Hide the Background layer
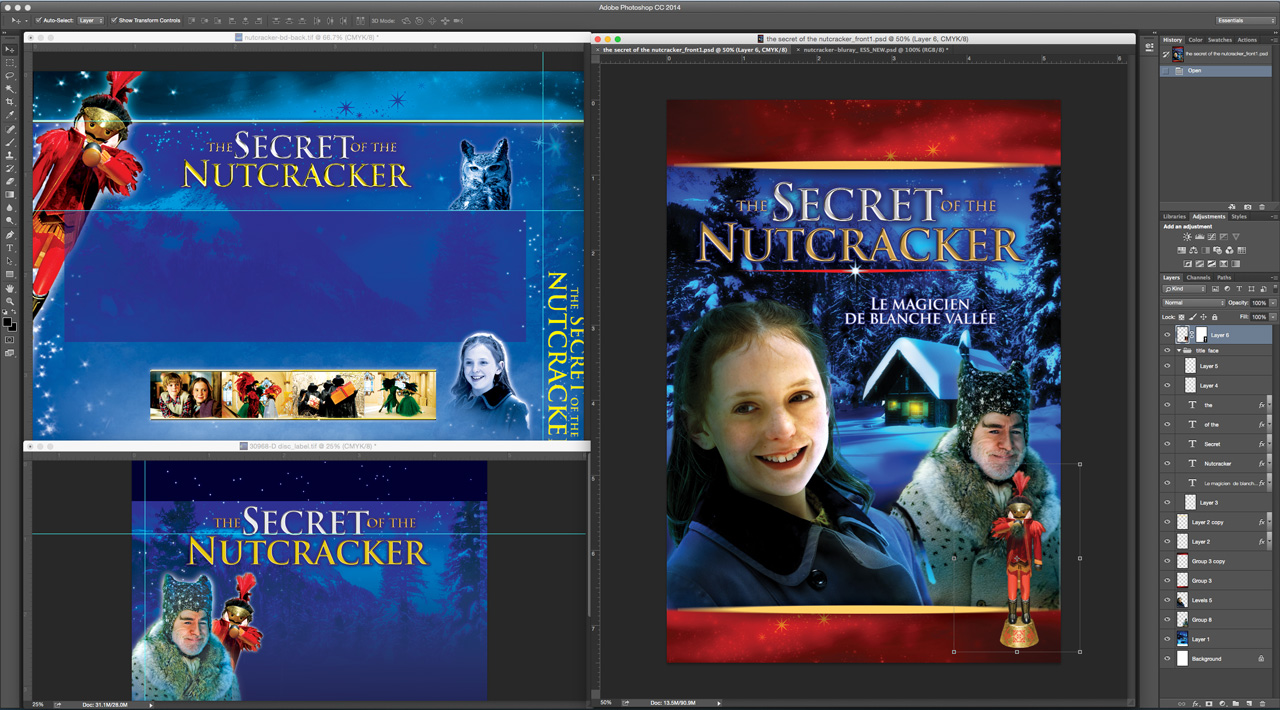Image resolution: width=1280 pixels, height=710 pixels. [x=1167, y=658]
